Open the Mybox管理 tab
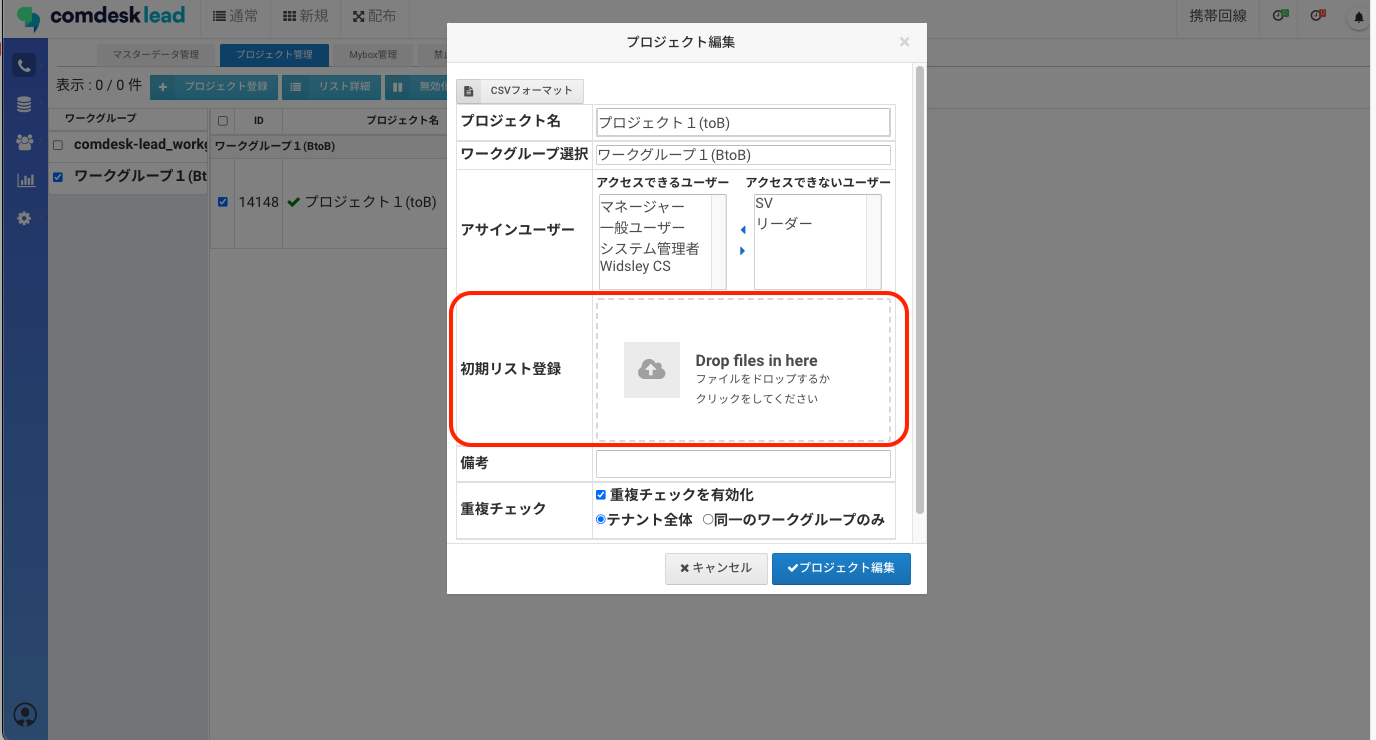This screenshot has width=1376, height=740. coord(373,54)
